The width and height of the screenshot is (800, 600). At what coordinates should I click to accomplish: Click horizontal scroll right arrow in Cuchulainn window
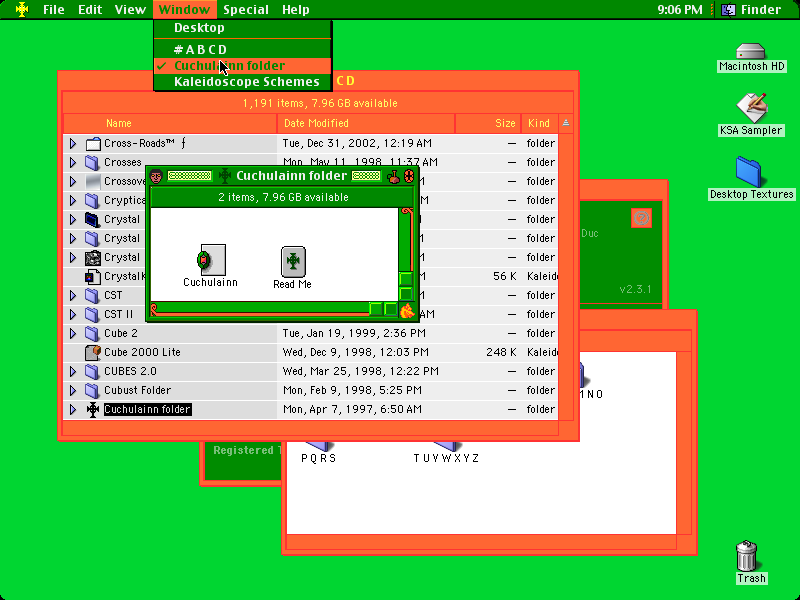point(391,309)
